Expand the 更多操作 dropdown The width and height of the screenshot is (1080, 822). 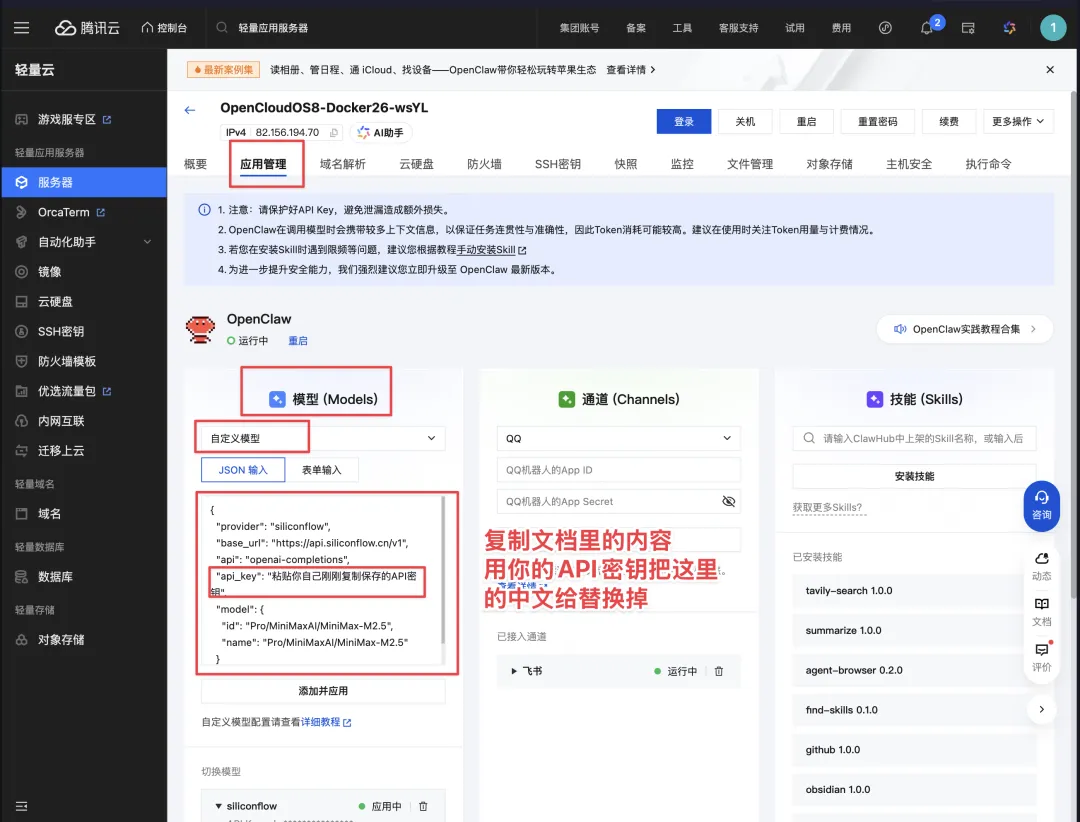coord(1017,121)
